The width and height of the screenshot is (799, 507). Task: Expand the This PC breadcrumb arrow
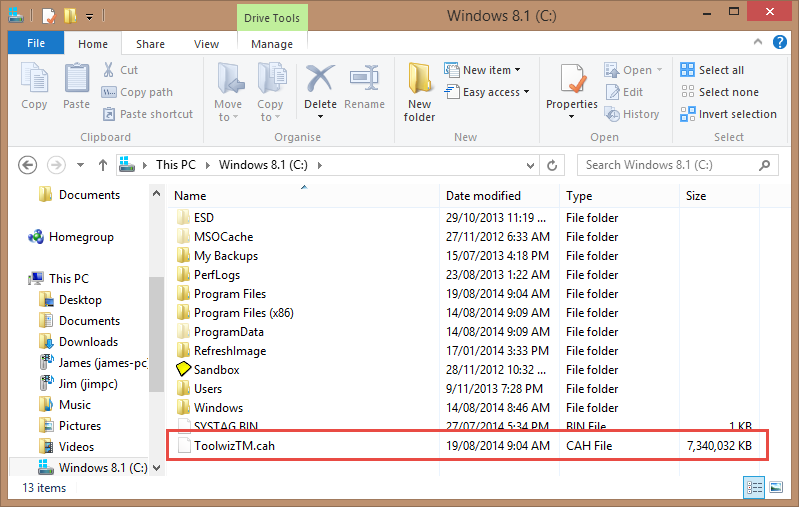pos(208,165)
